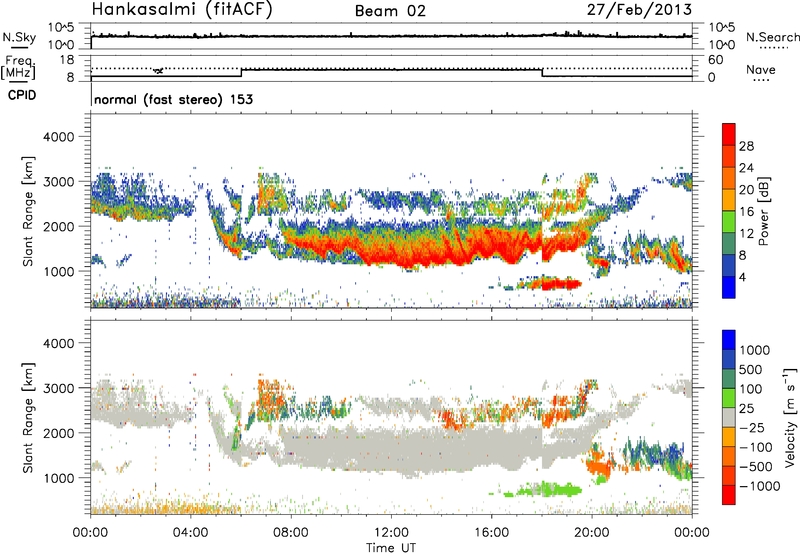Click the "-1000" value on the Velocity scale

pyautogui.click(x=760, y=486)
